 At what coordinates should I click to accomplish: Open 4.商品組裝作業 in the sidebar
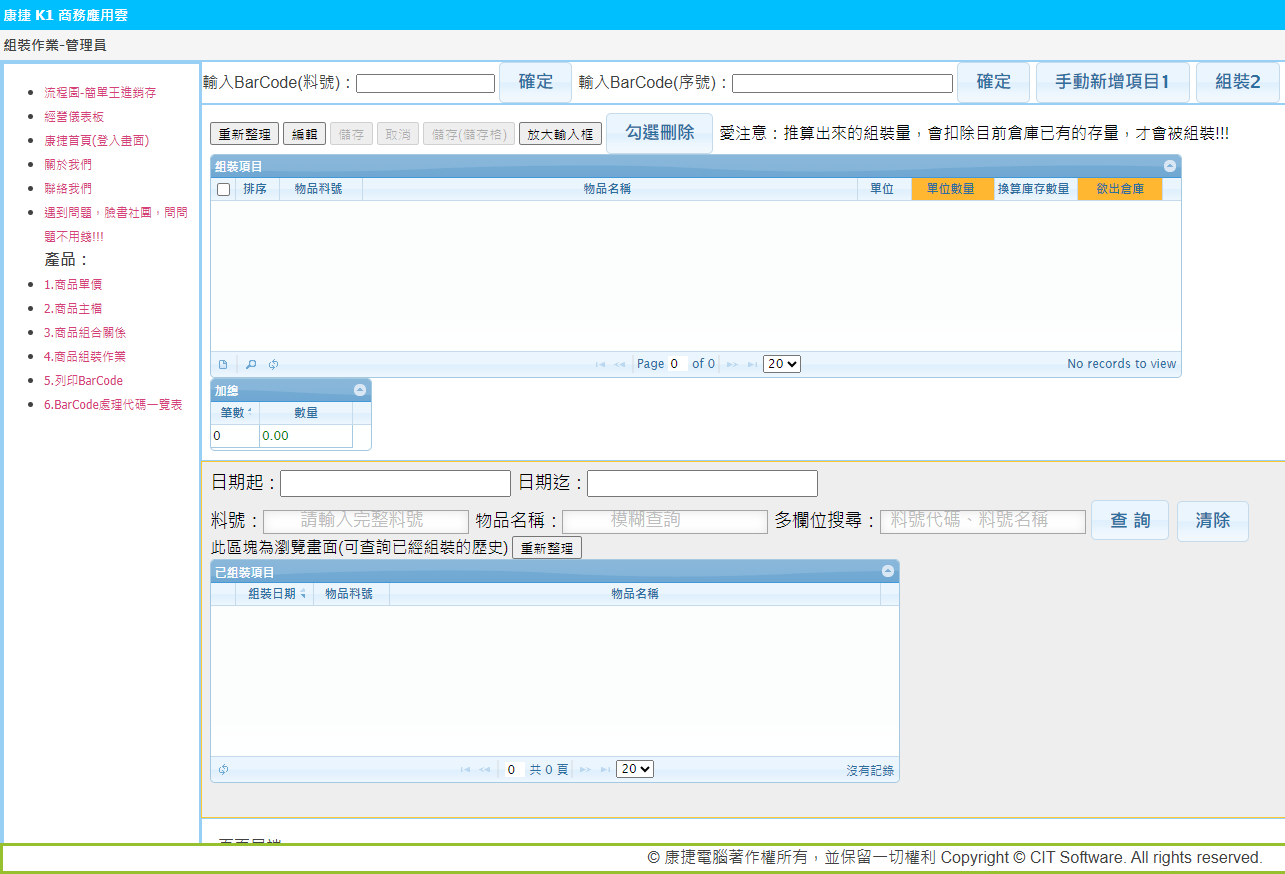(x=85, y=357)
